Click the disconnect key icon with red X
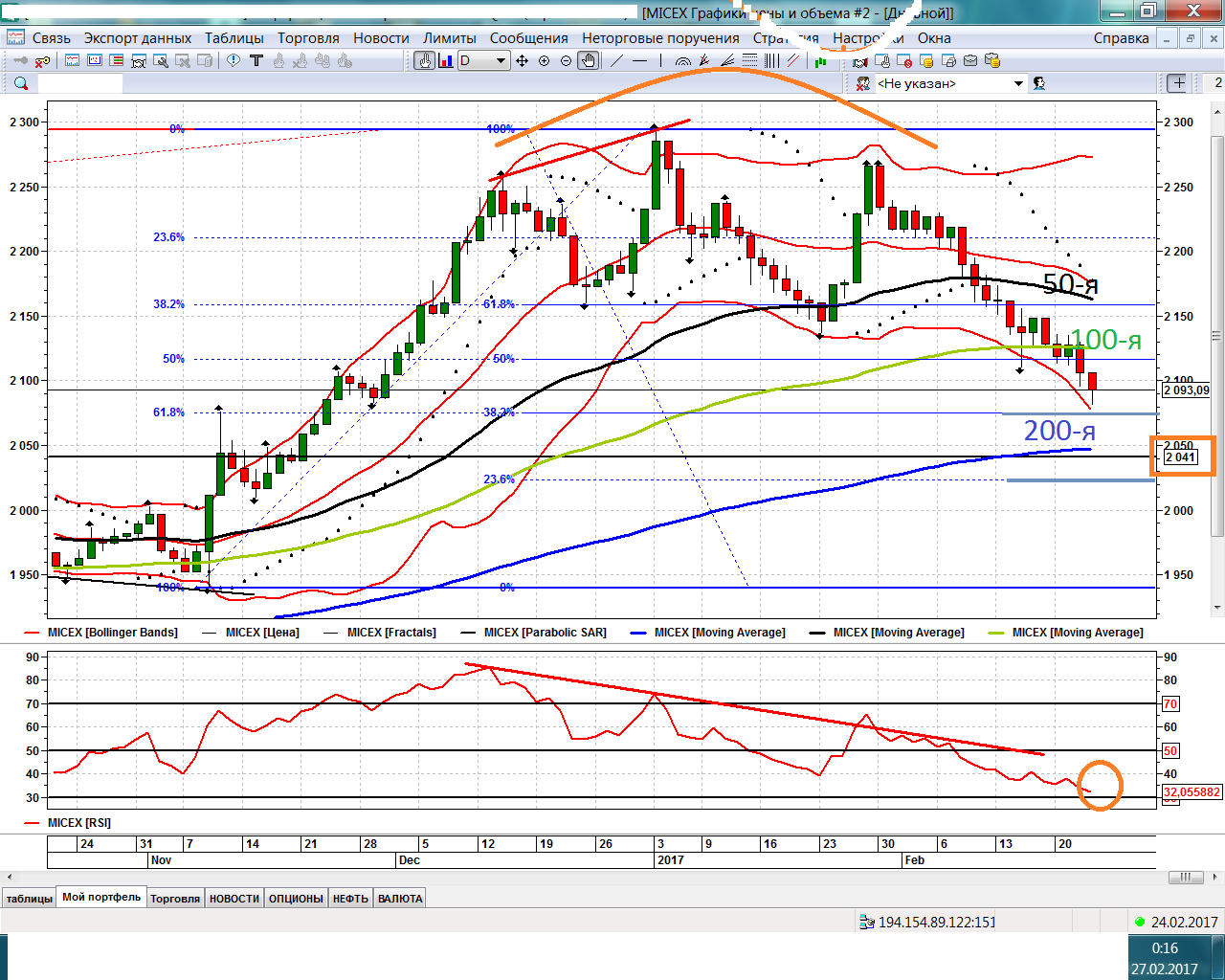This screenshot has height=980, width=1225. [x=43, y=60]
